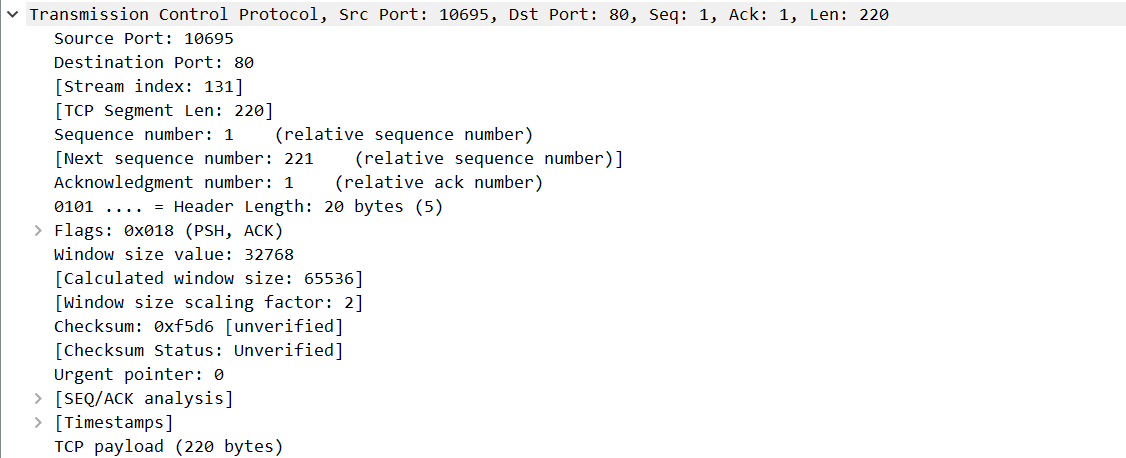Select the Urgent pointer: 0 row
The image size is (1126, 458).
[x=138, y=375]
